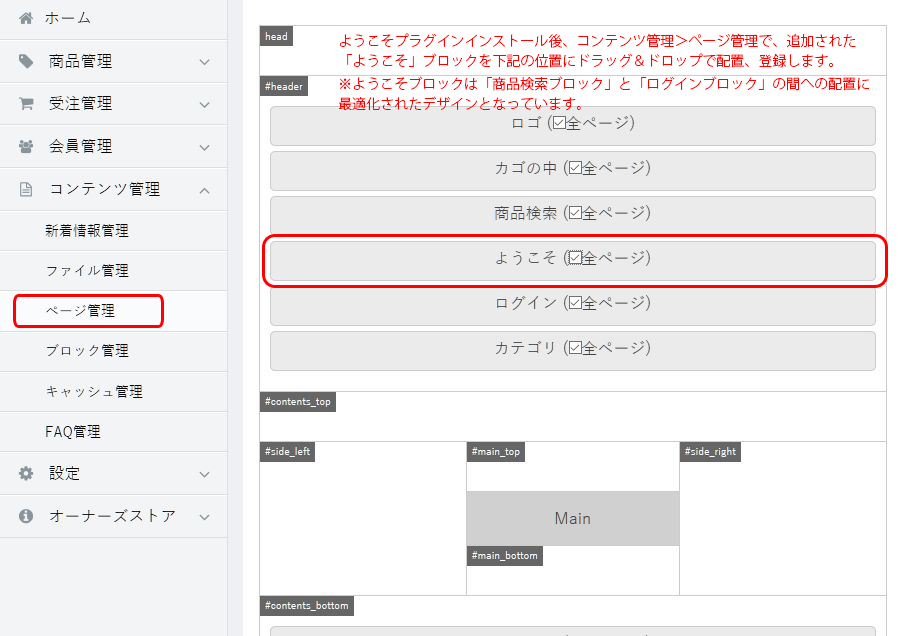
Task: Select the カゴの中 block
Action: pyautogui.click(x=572, y=170)
